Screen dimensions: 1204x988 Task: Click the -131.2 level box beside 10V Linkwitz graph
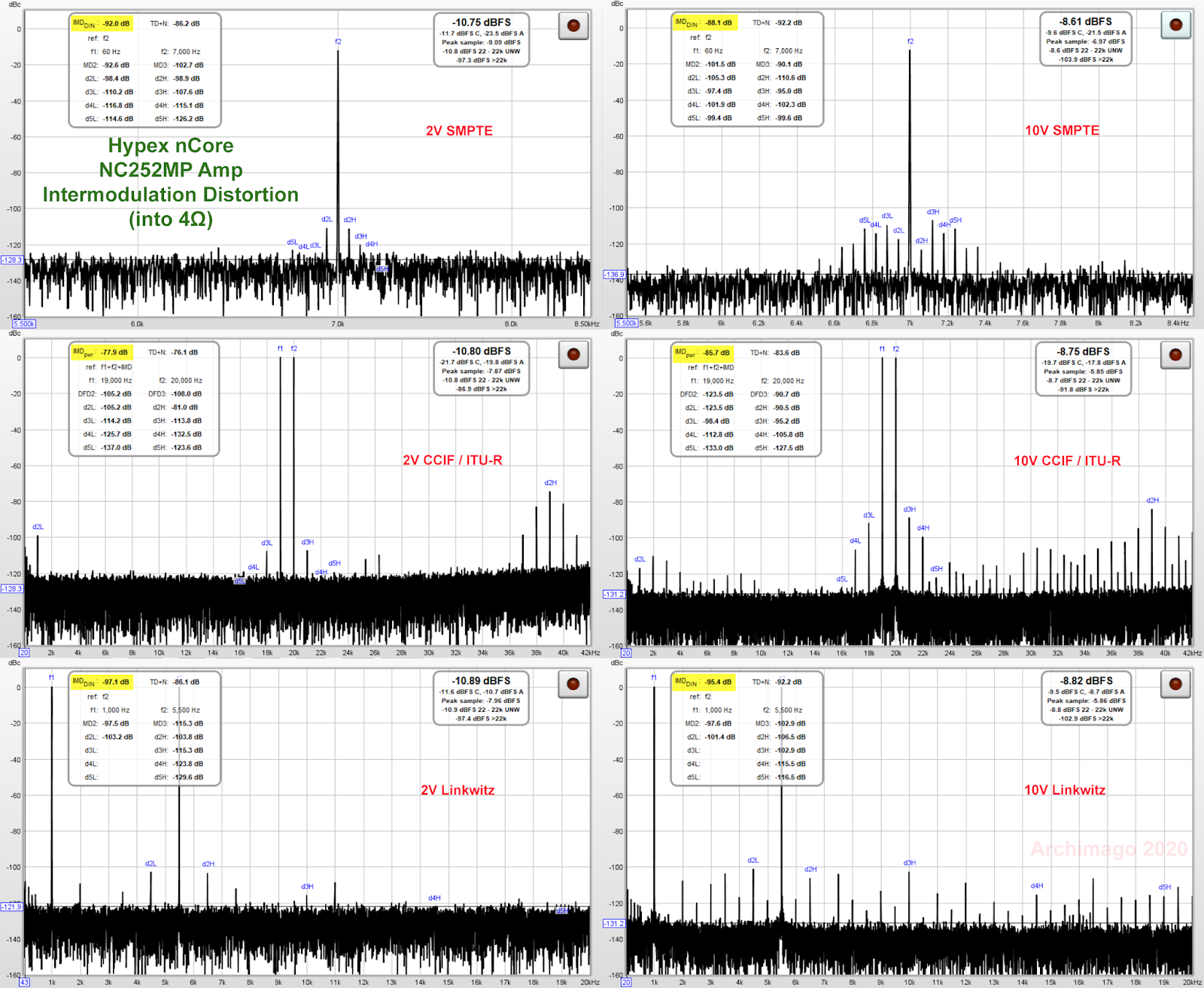tap(614, 923)
